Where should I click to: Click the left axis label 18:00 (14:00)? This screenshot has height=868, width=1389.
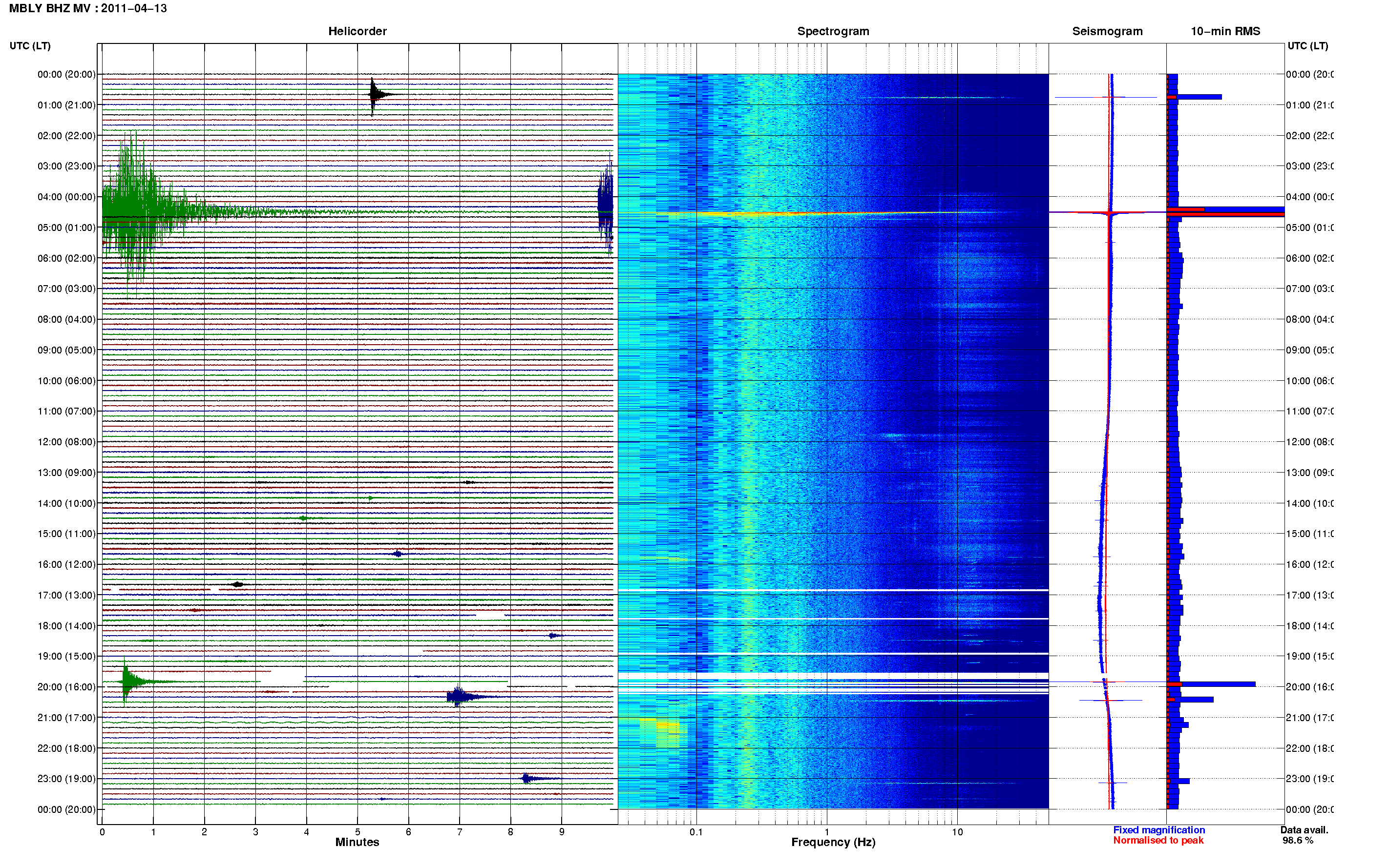[66, 626]
